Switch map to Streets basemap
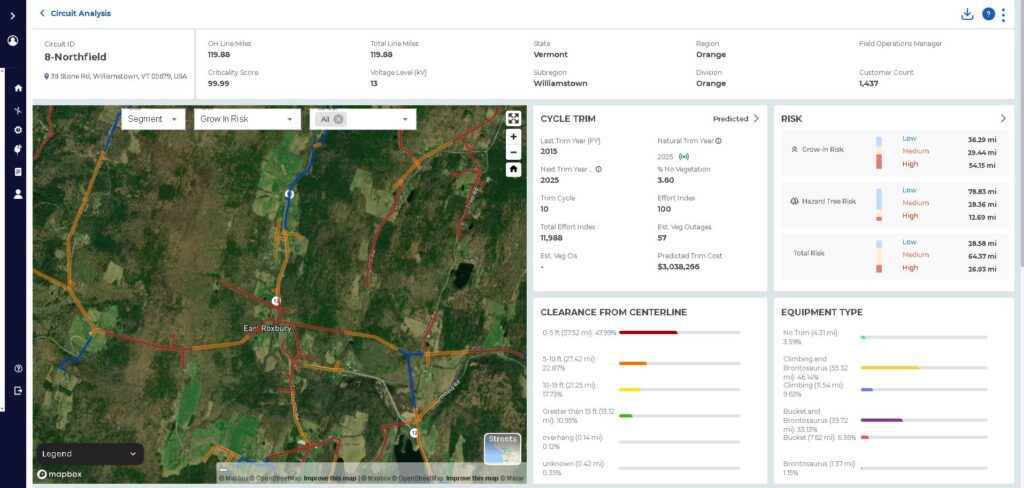The width and height of the screenshot is (1024, 488). (502, 449)
